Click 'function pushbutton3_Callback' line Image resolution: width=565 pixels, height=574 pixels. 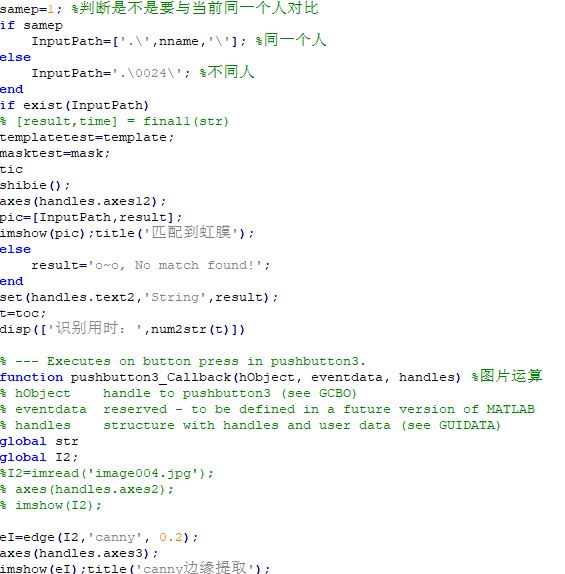tap(271, 376)
